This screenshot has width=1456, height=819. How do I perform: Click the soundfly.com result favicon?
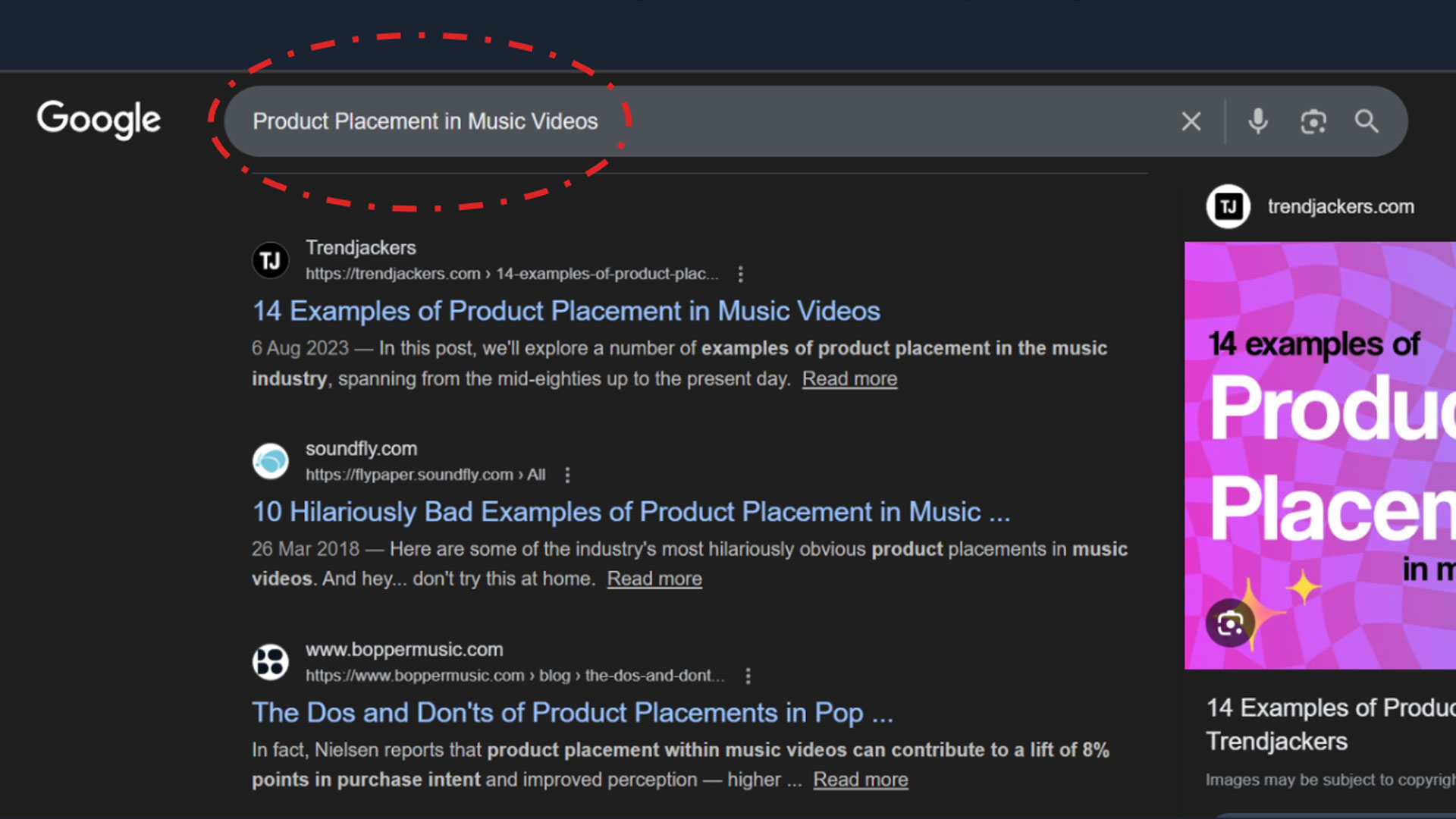point(270,461)
